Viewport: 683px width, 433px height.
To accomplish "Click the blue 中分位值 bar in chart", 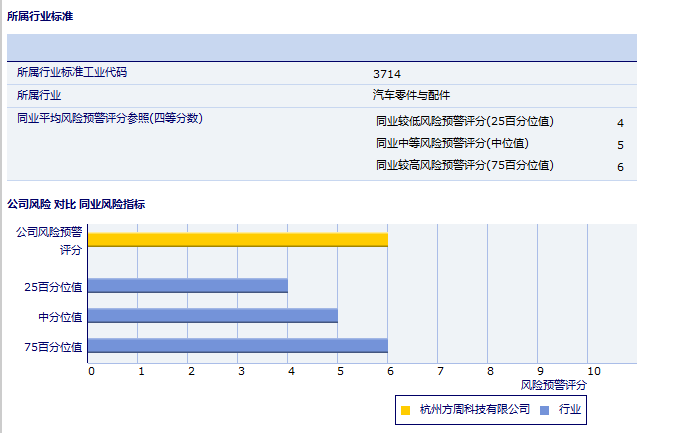I will coord(212,316).
